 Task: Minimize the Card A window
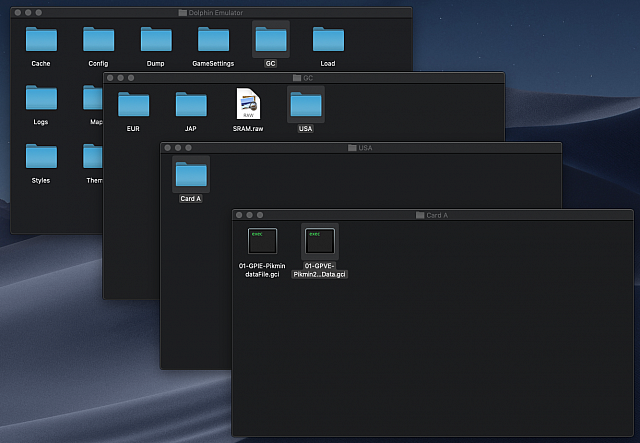pyautogui.click(x=249, y=215)
